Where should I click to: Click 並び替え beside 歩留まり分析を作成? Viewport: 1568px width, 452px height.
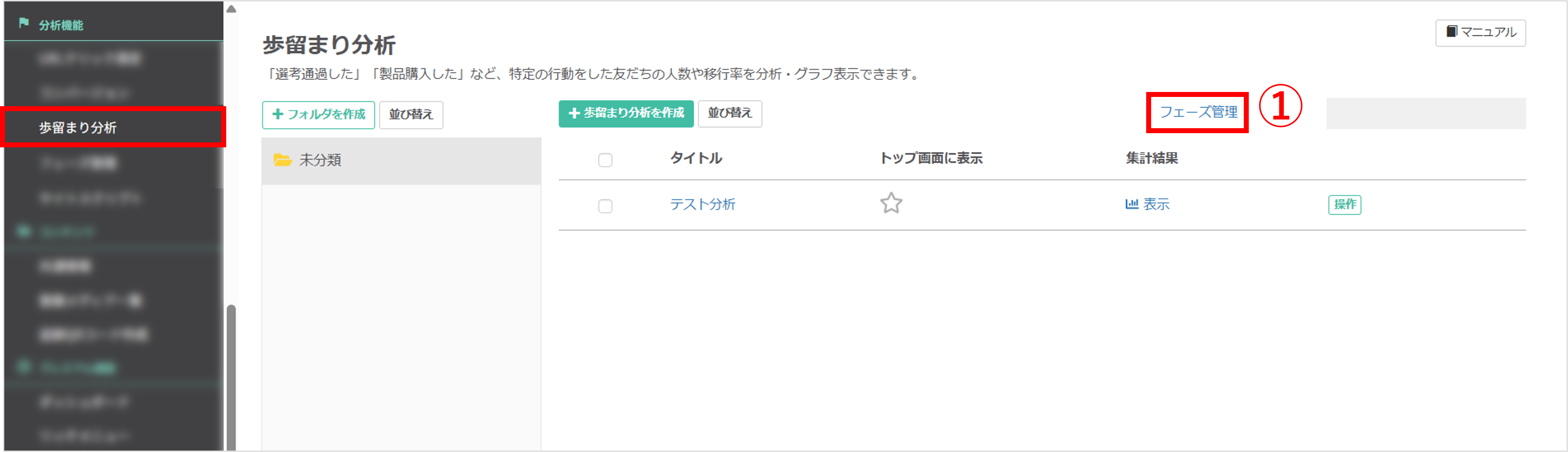click(730, 113)
